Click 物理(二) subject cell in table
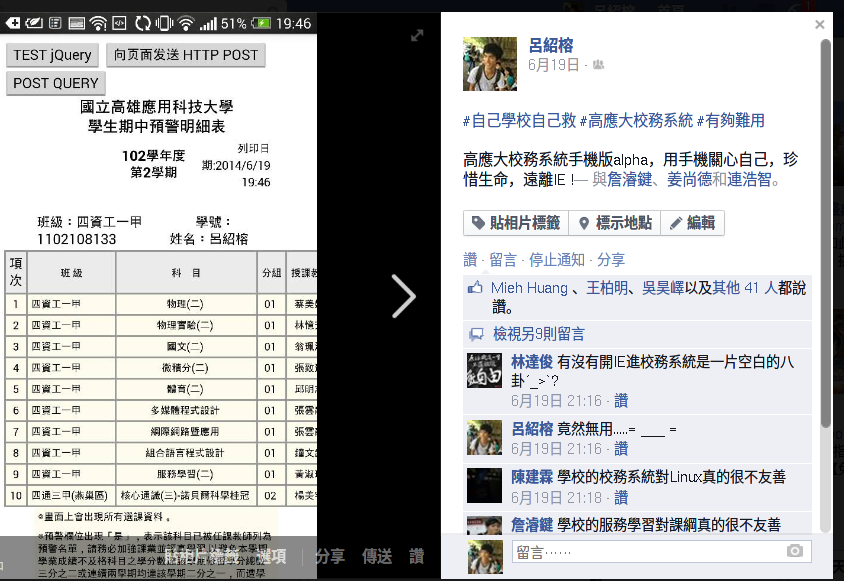This screenshot has height=581, width=844. pos(186,304)
